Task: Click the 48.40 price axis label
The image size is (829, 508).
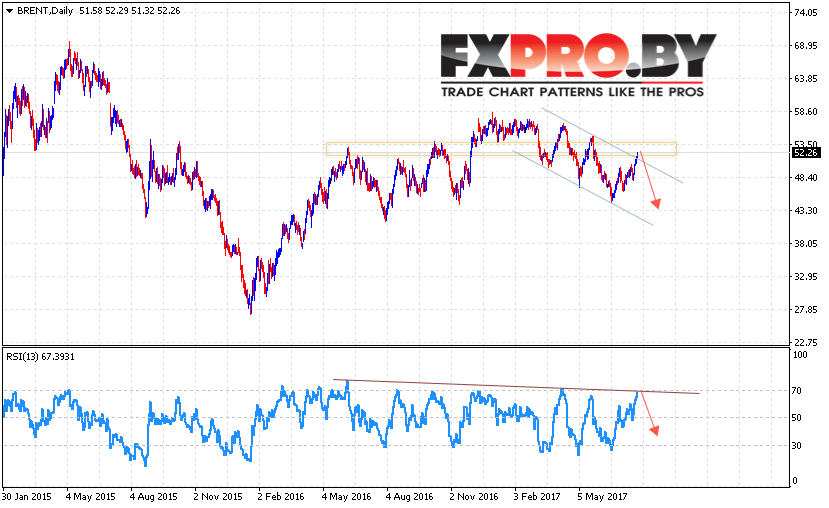Action: (806, 178)
